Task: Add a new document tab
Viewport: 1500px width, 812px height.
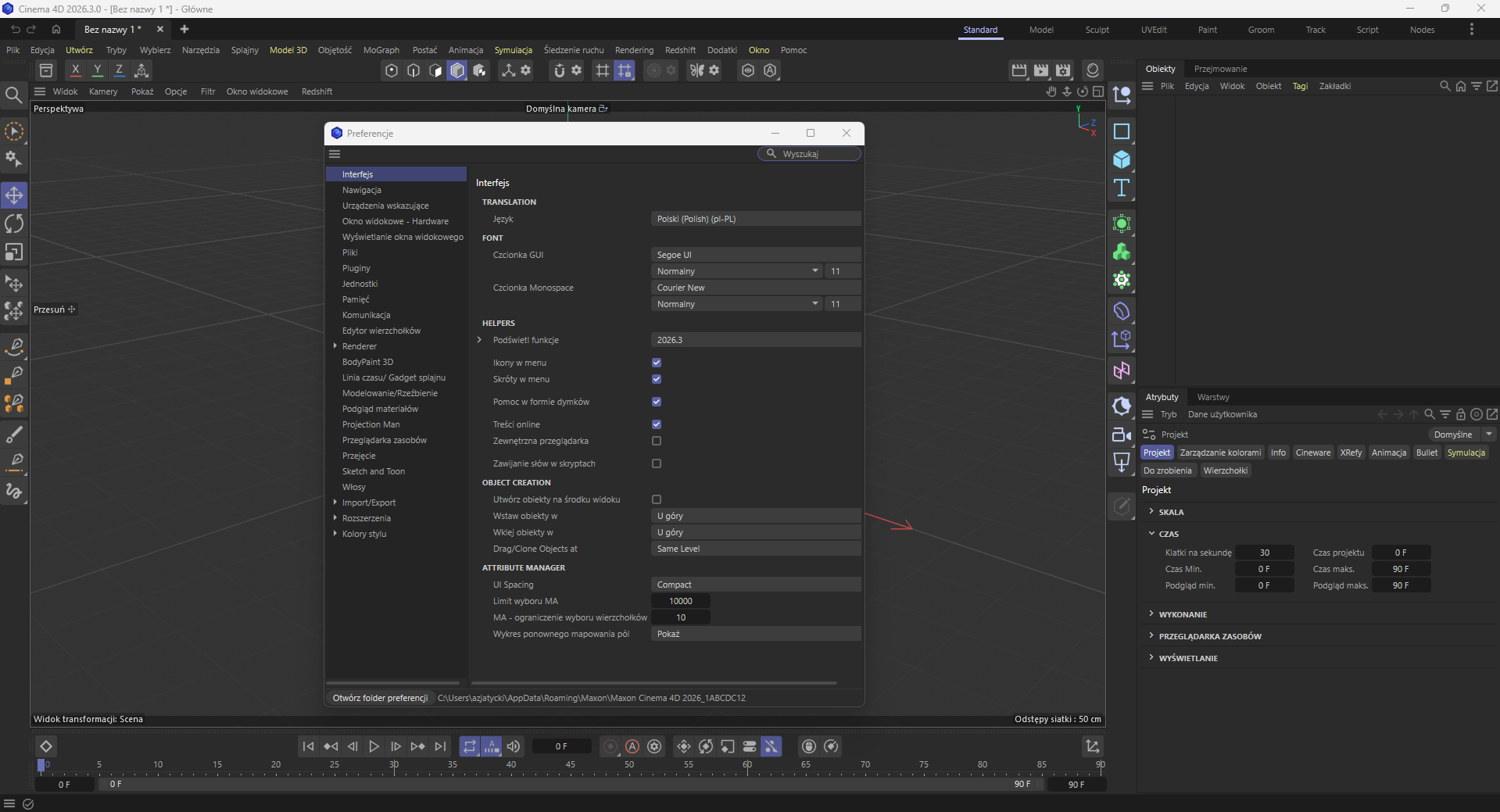Action: tap(184, 29)
